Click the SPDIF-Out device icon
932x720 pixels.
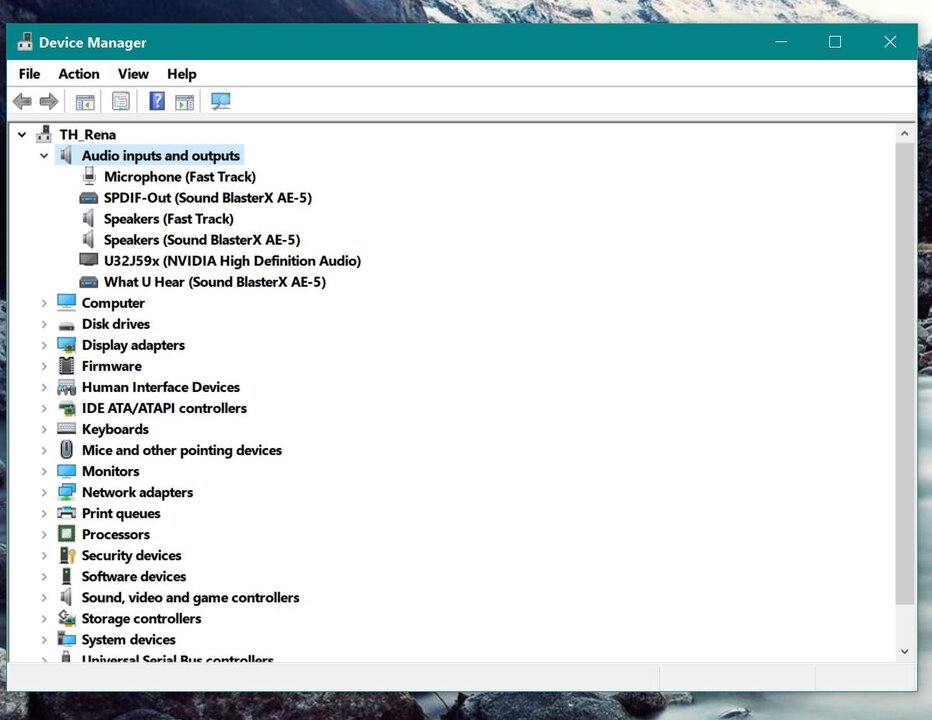tap(89, 198)
